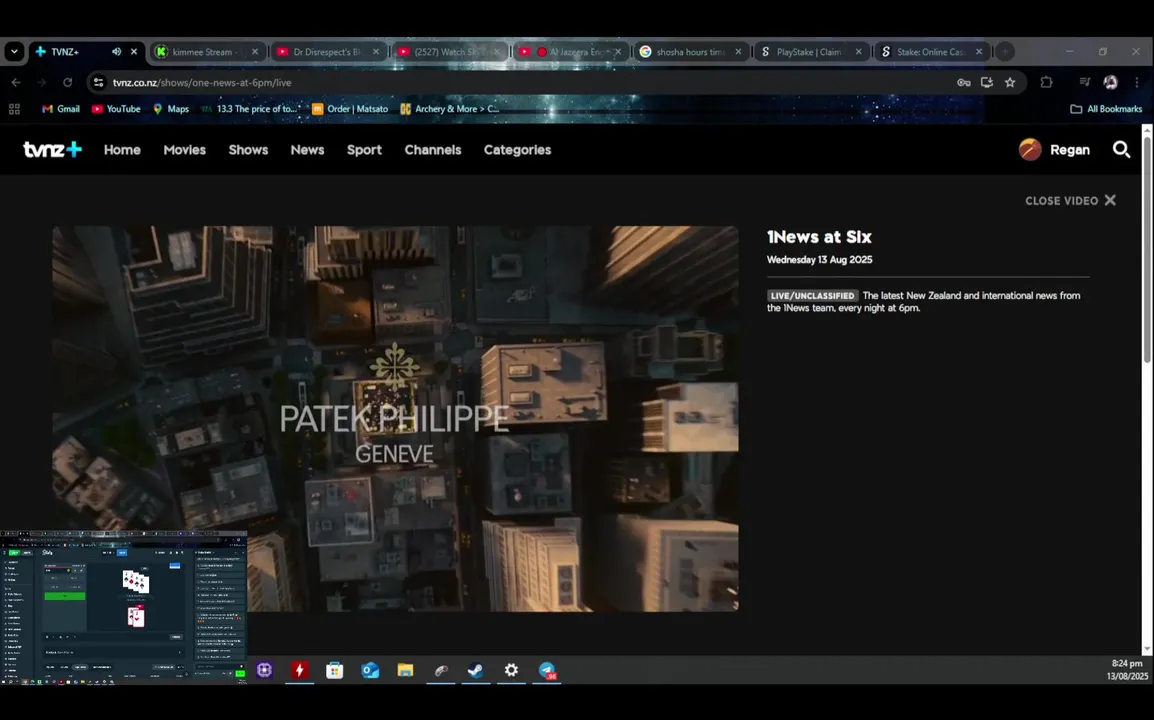Open Microsoft Store from the taskbar
The width and height of the screenshot is (1154, 720).
[x=335, y=670]
